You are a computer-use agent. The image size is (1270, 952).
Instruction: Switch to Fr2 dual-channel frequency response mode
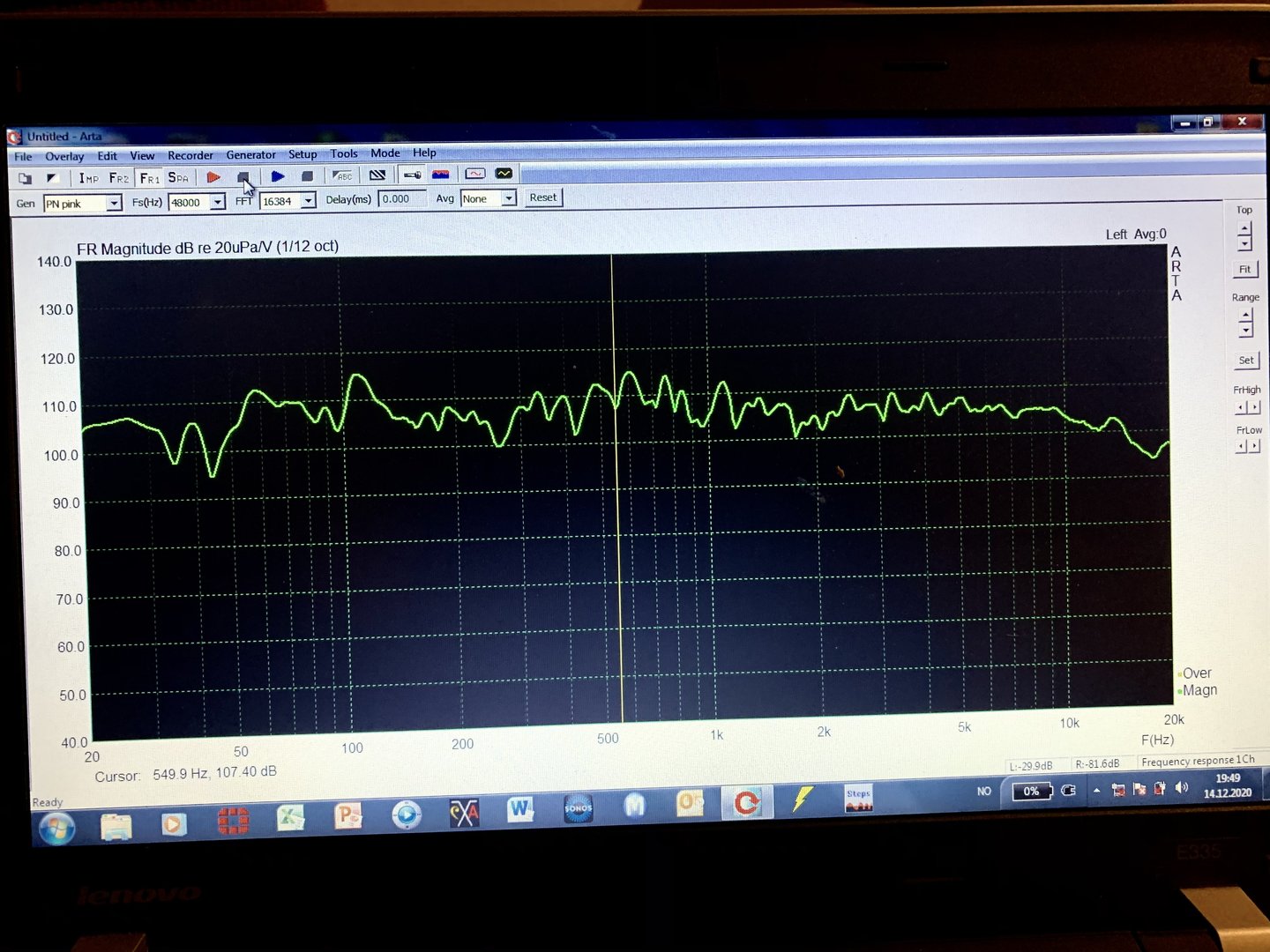(118, 178)
